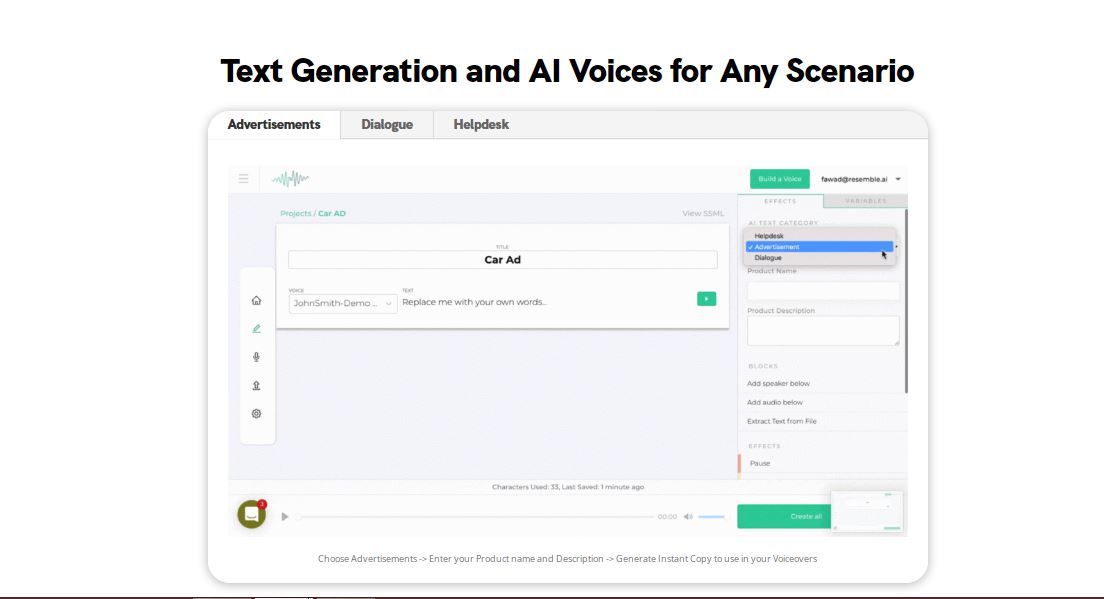Open the AI Text Category dropdown
This screenshot has width=1104, height=599.
pyautogui.click(x=820, y=246)
